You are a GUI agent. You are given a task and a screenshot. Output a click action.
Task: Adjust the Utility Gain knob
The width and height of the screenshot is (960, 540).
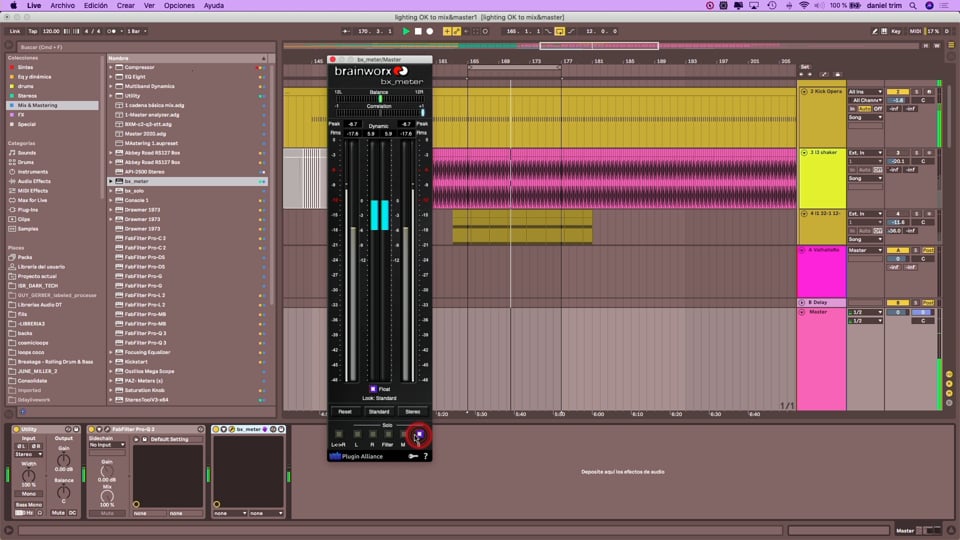tap(64, 460)
